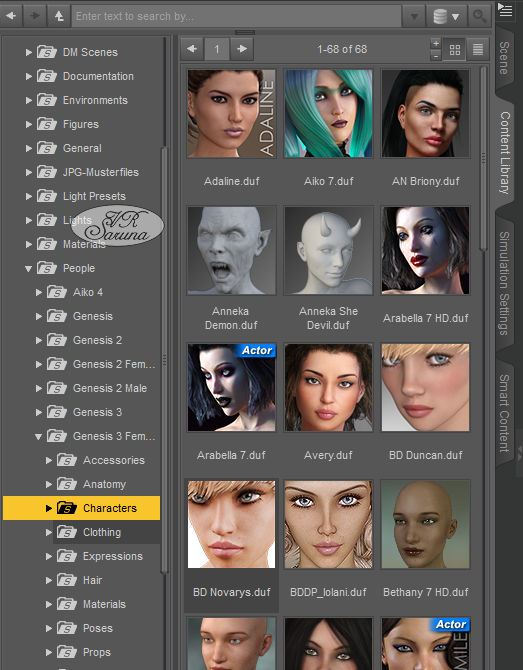Select the Arabella 7.duf Actor thumbnail
This screenshot has height=670, width=523.
coord(232,388)
